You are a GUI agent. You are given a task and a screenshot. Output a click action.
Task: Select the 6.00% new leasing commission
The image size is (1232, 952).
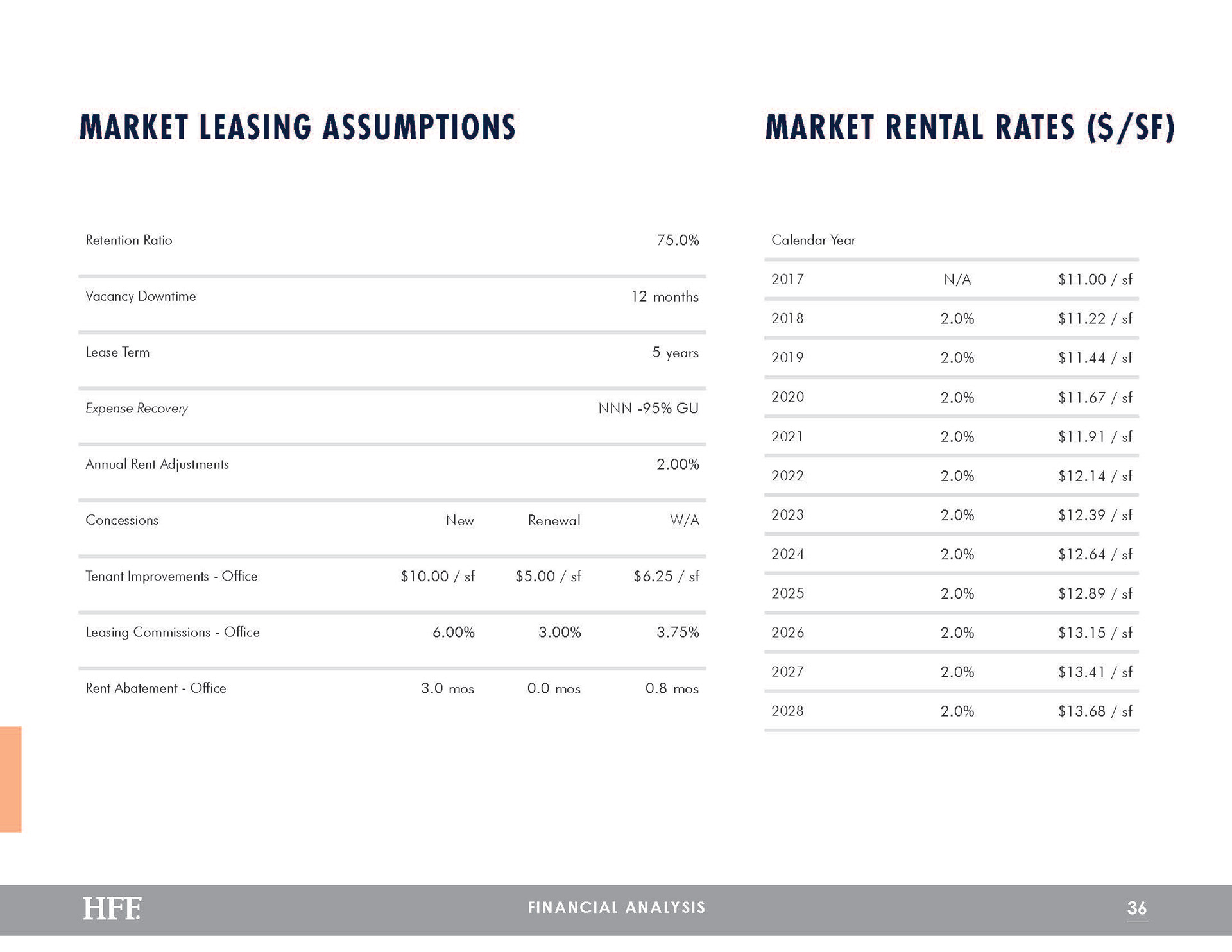pyautogui.click(x=453, y=633)
